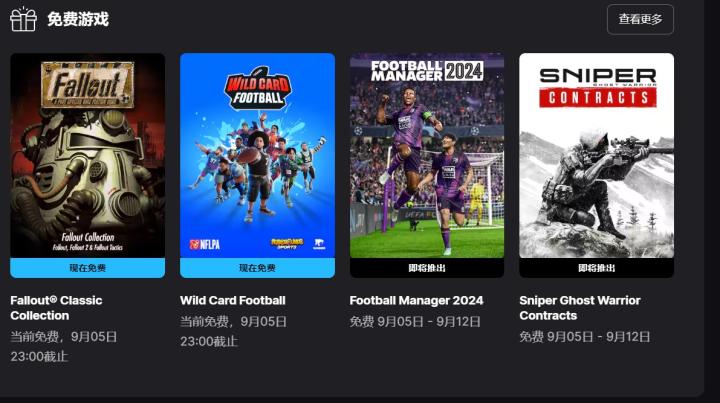Click the Wild Card Football logo emblem
Viewport: 720px width, 403px height.
[x=257, y=89]
